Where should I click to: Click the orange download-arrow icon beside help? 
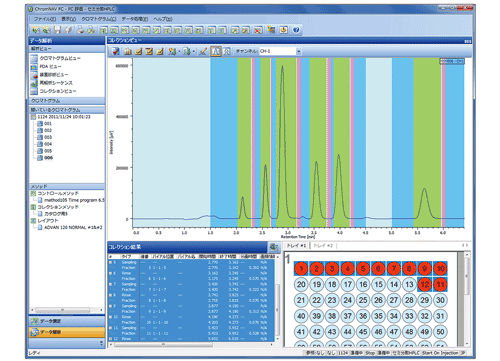pos(283,30)
